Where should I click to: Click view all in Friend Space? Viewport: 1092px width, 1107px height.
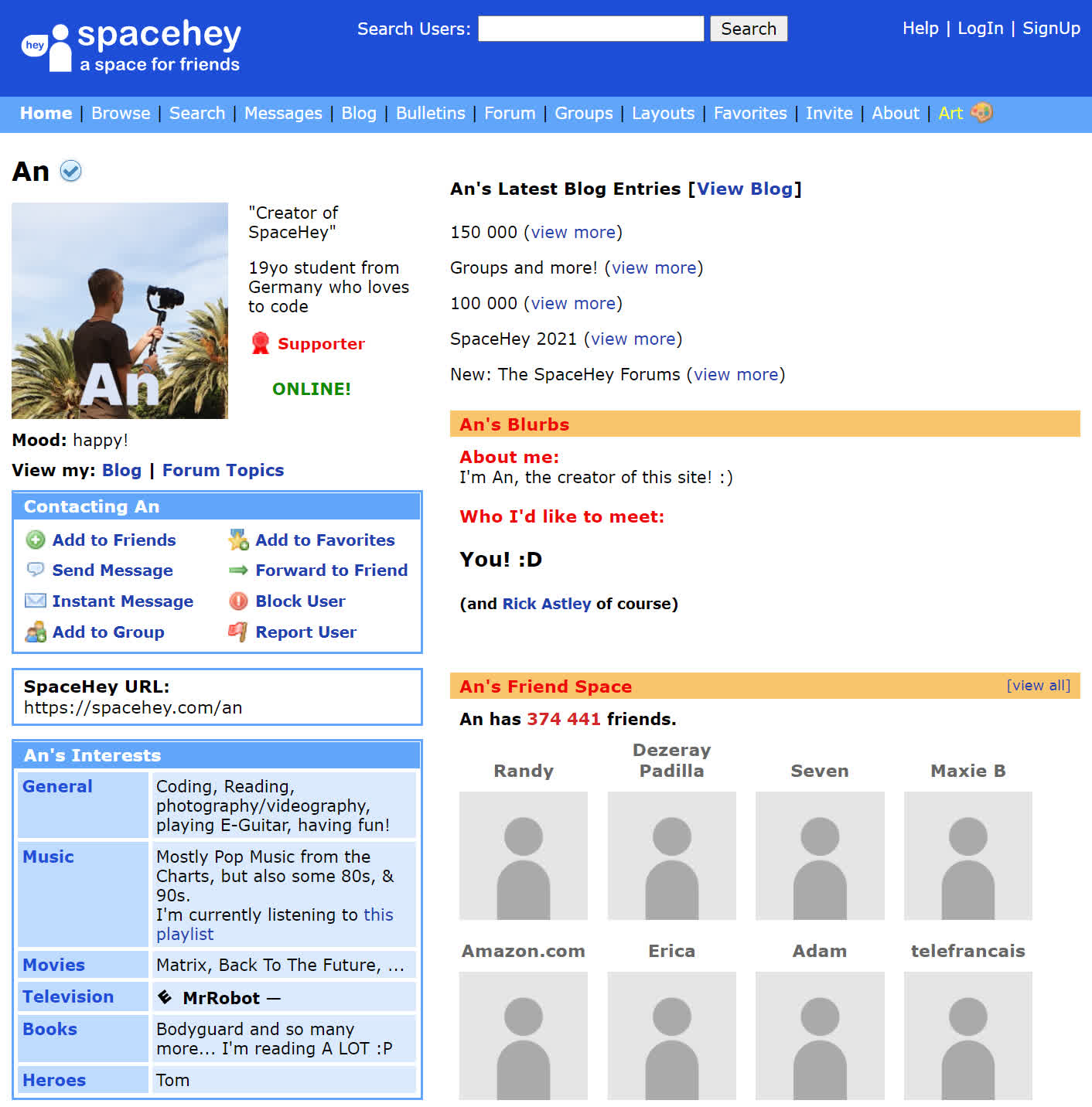coord(1039,686)
